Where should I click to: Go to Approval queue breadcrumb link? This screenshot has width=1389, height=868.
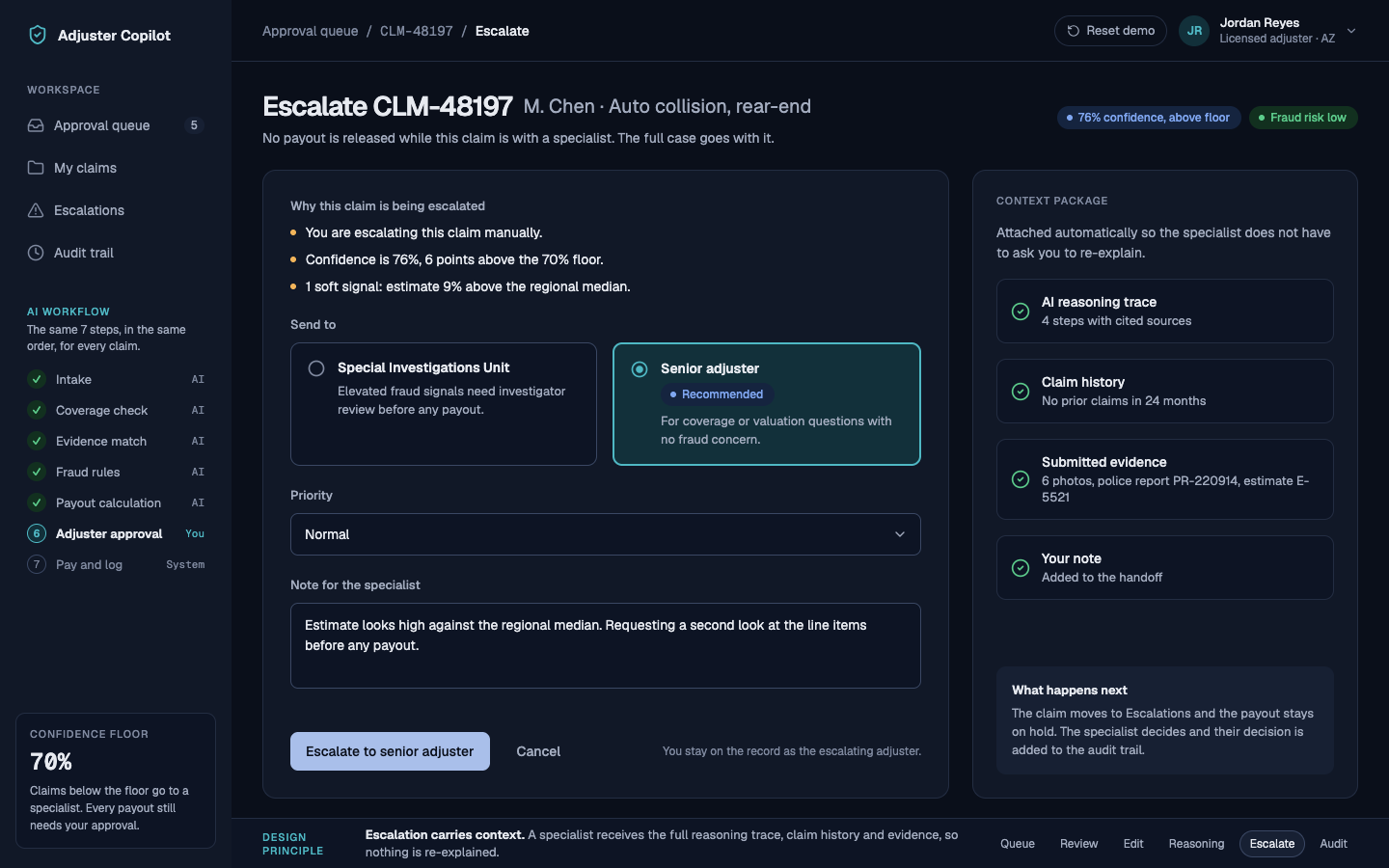[x=311, y=31]
